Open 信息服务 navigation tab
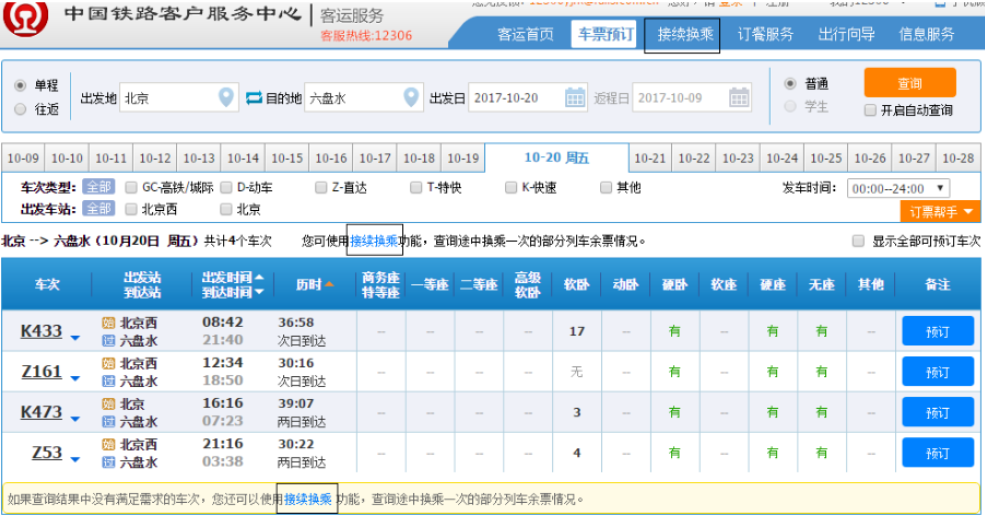 click(927, 34)
